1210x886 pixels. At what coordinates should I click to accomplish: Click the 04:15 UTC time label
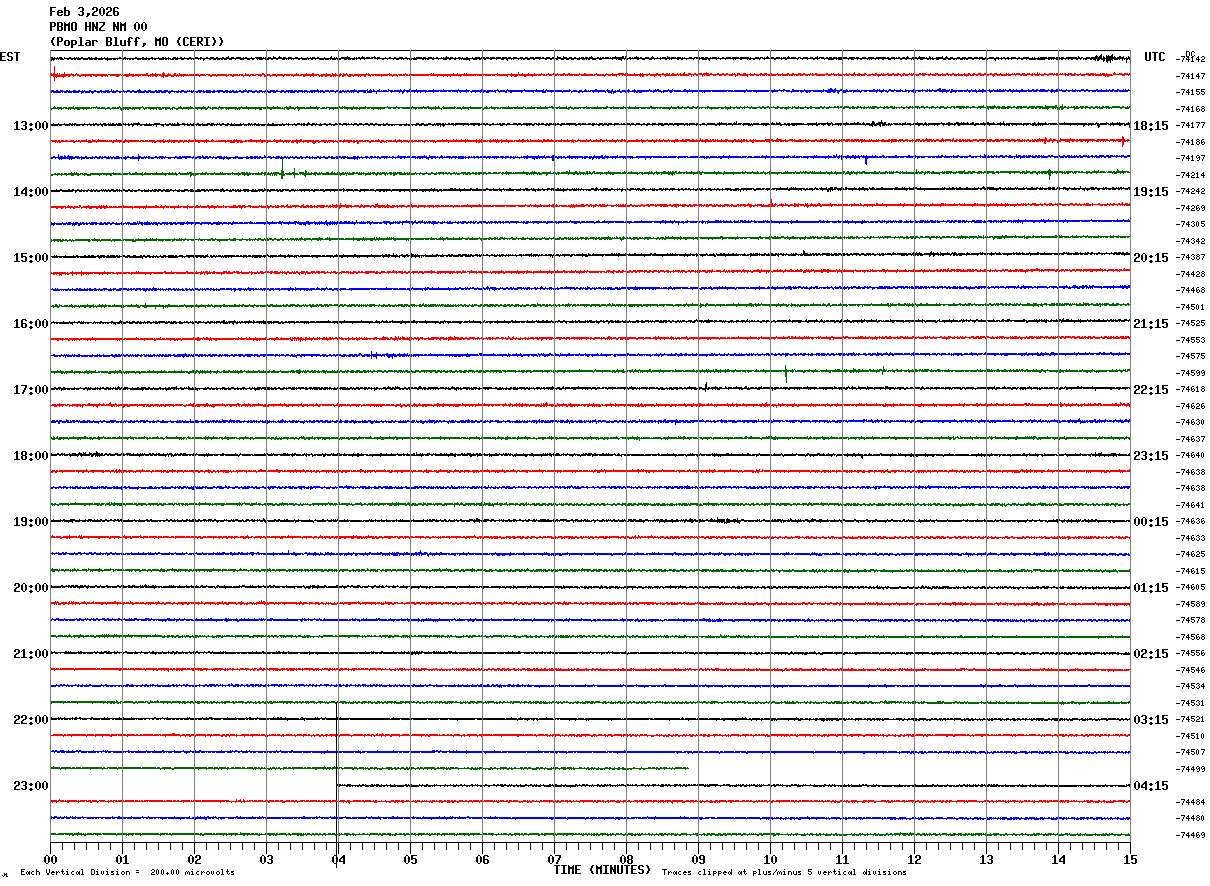point(1150,786)
